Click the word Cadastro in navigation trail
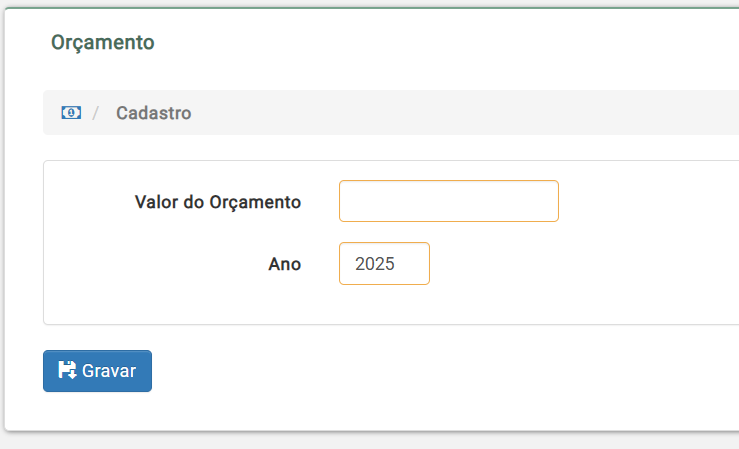 pyautogui.click(x=154, y=113)
